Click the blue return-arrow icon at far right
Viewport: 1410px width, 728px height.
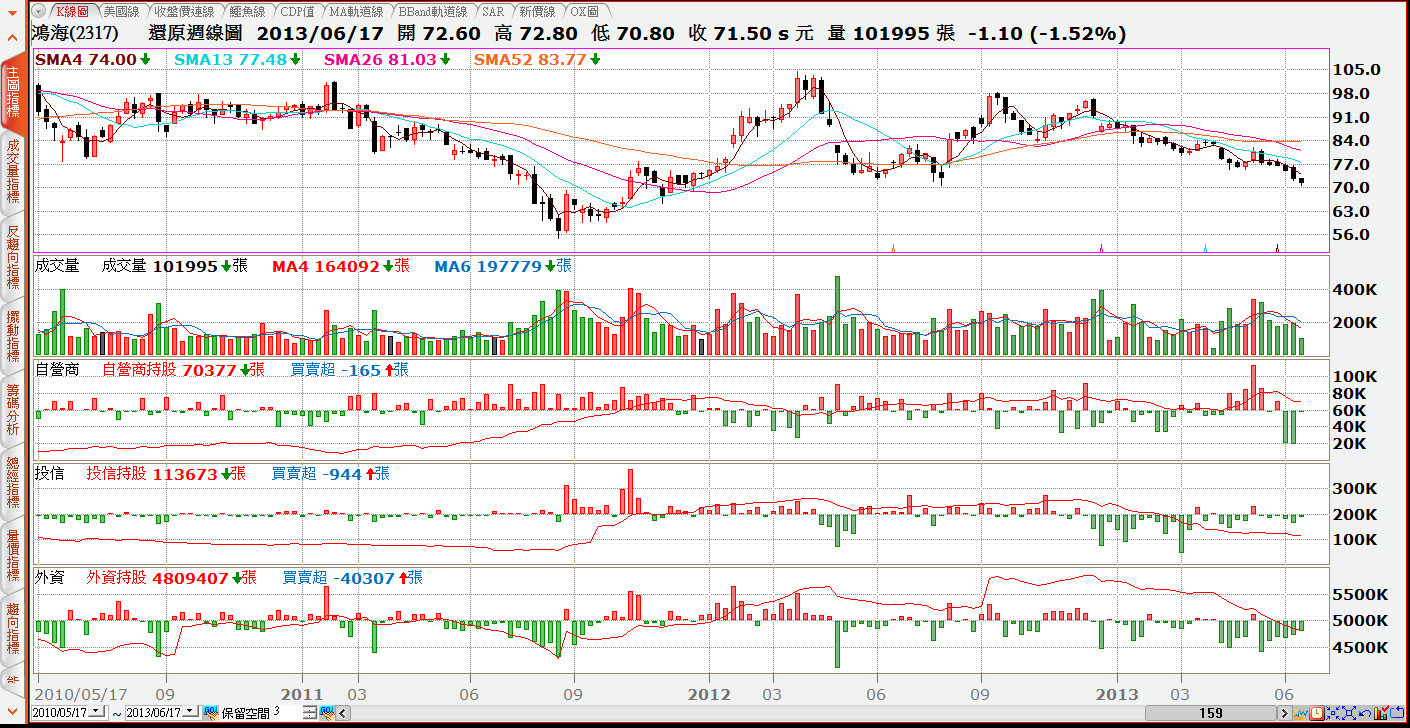(1396, 713)
